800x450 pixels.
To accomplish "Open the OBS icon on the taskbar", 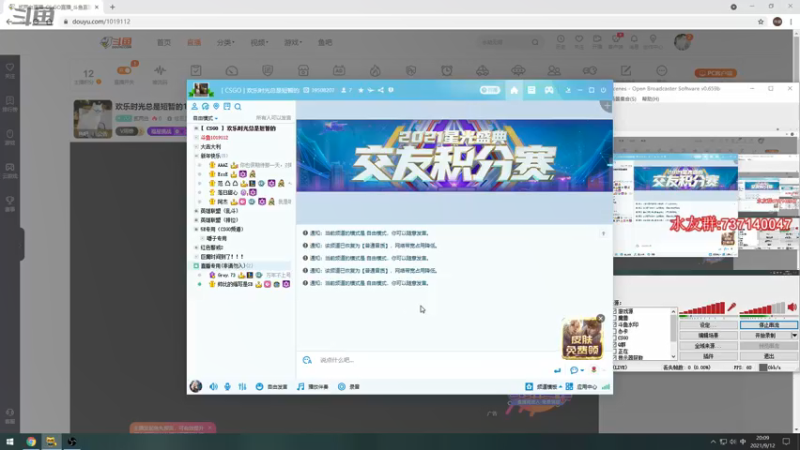I will 72,442.
